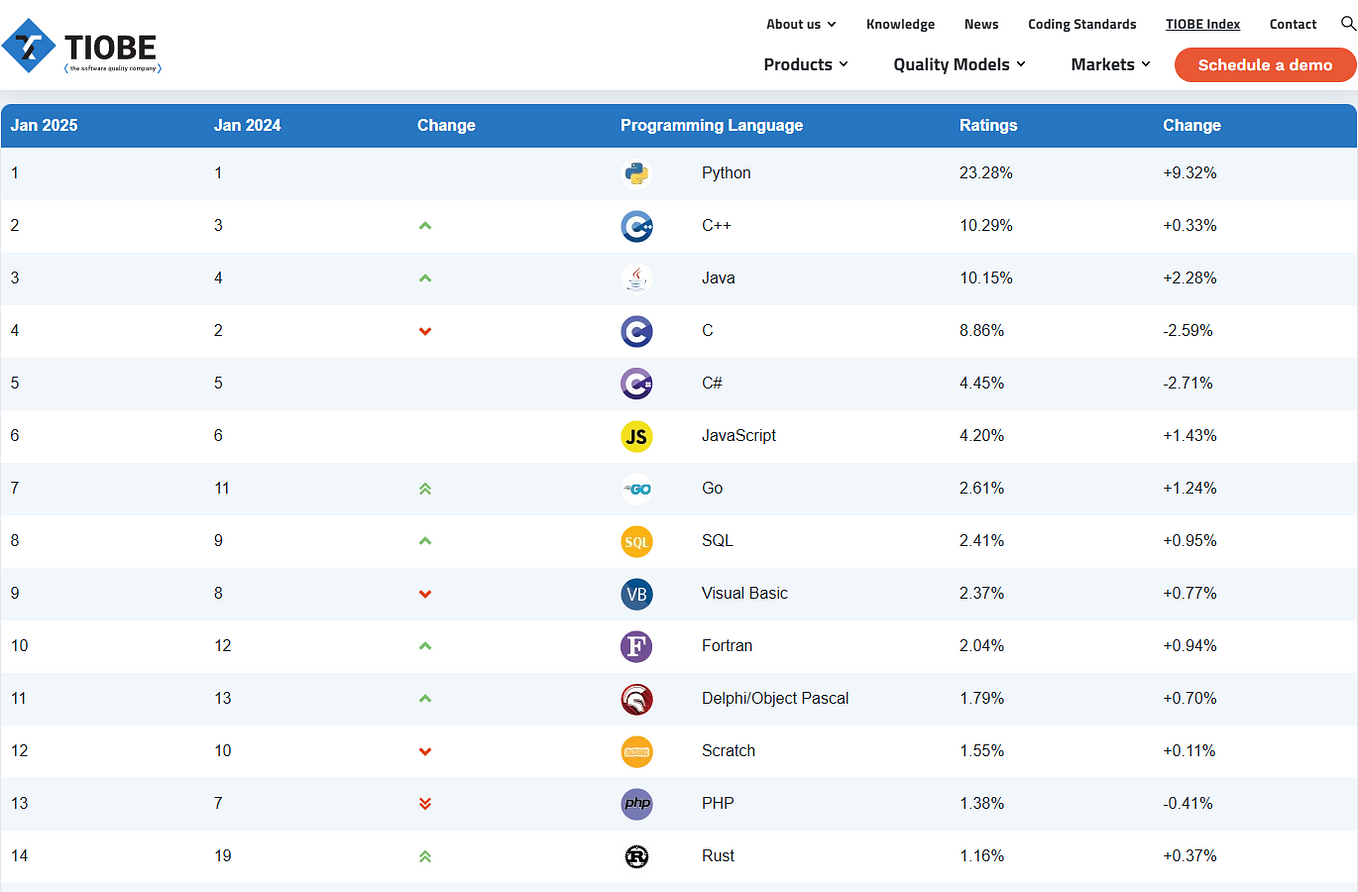The height and width of the screenshot is (892, 1358).
Task: Click the Visual Basic language name
Action: click(745, 593)
